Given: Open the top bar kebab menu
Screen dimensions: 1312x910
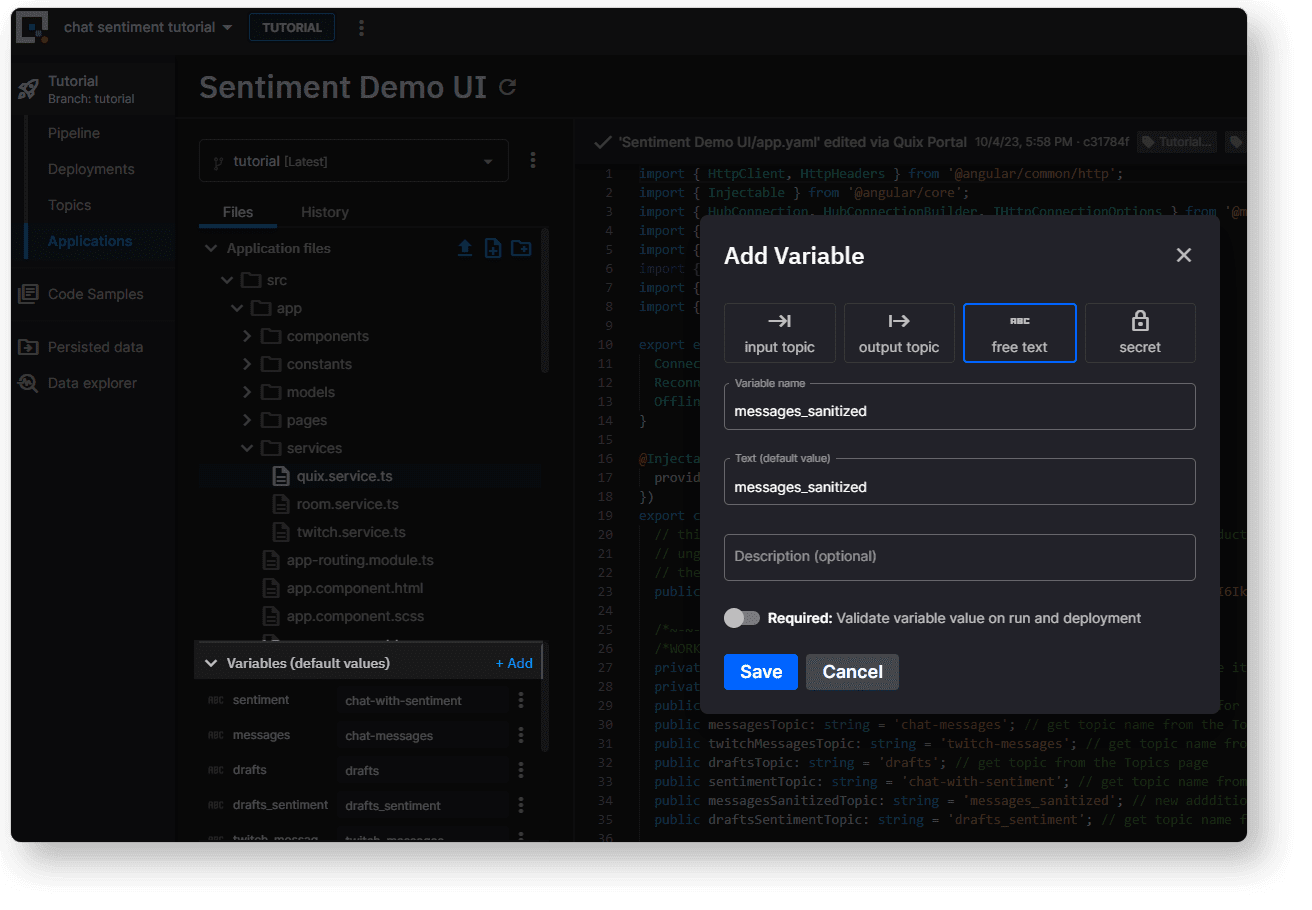Looking at the screenshot, I should point(361,28).
